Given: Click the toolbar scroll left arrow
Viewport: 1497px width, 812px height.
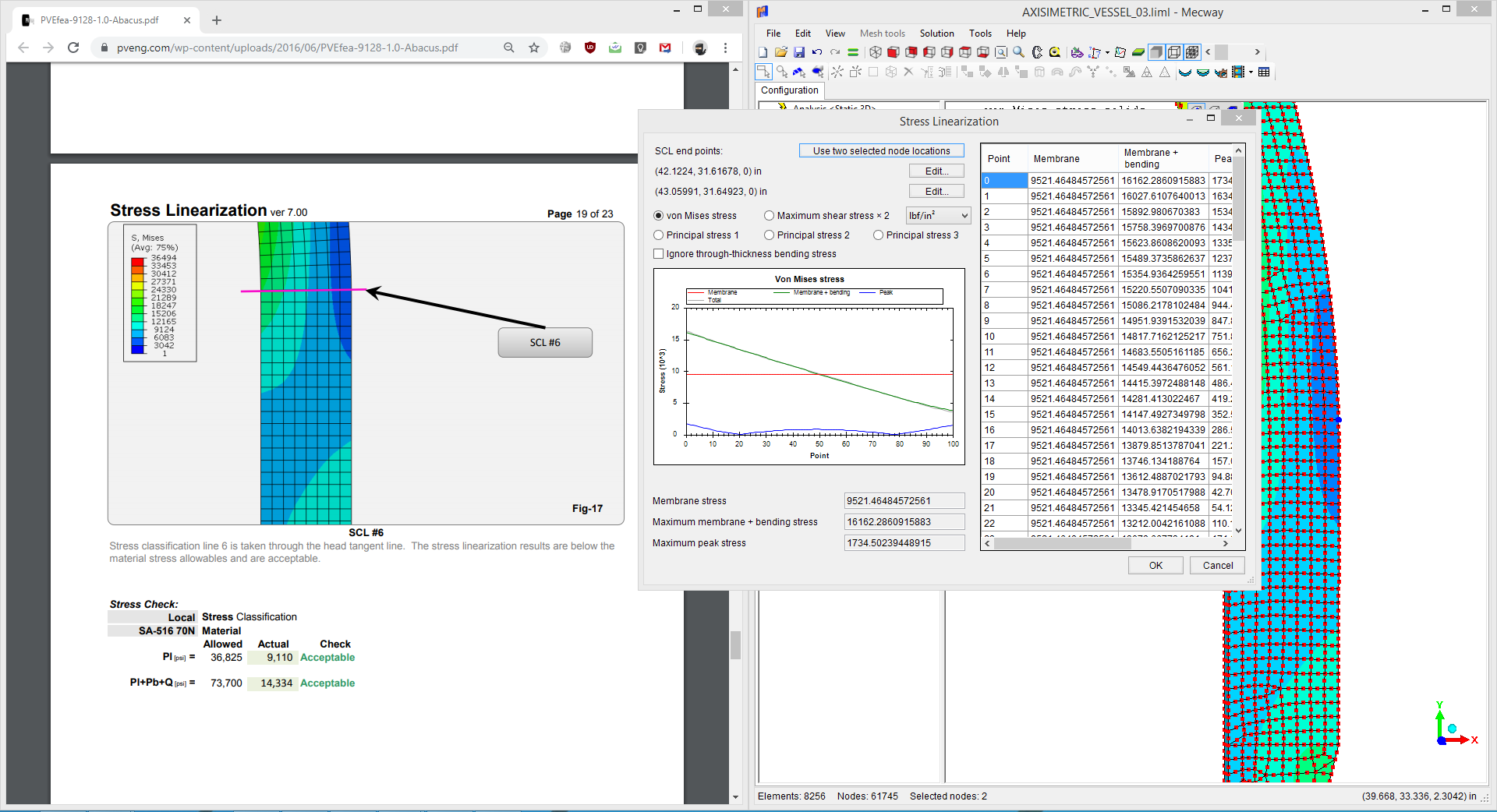Looking at the screenshot, I should (x=1209, y=52).
